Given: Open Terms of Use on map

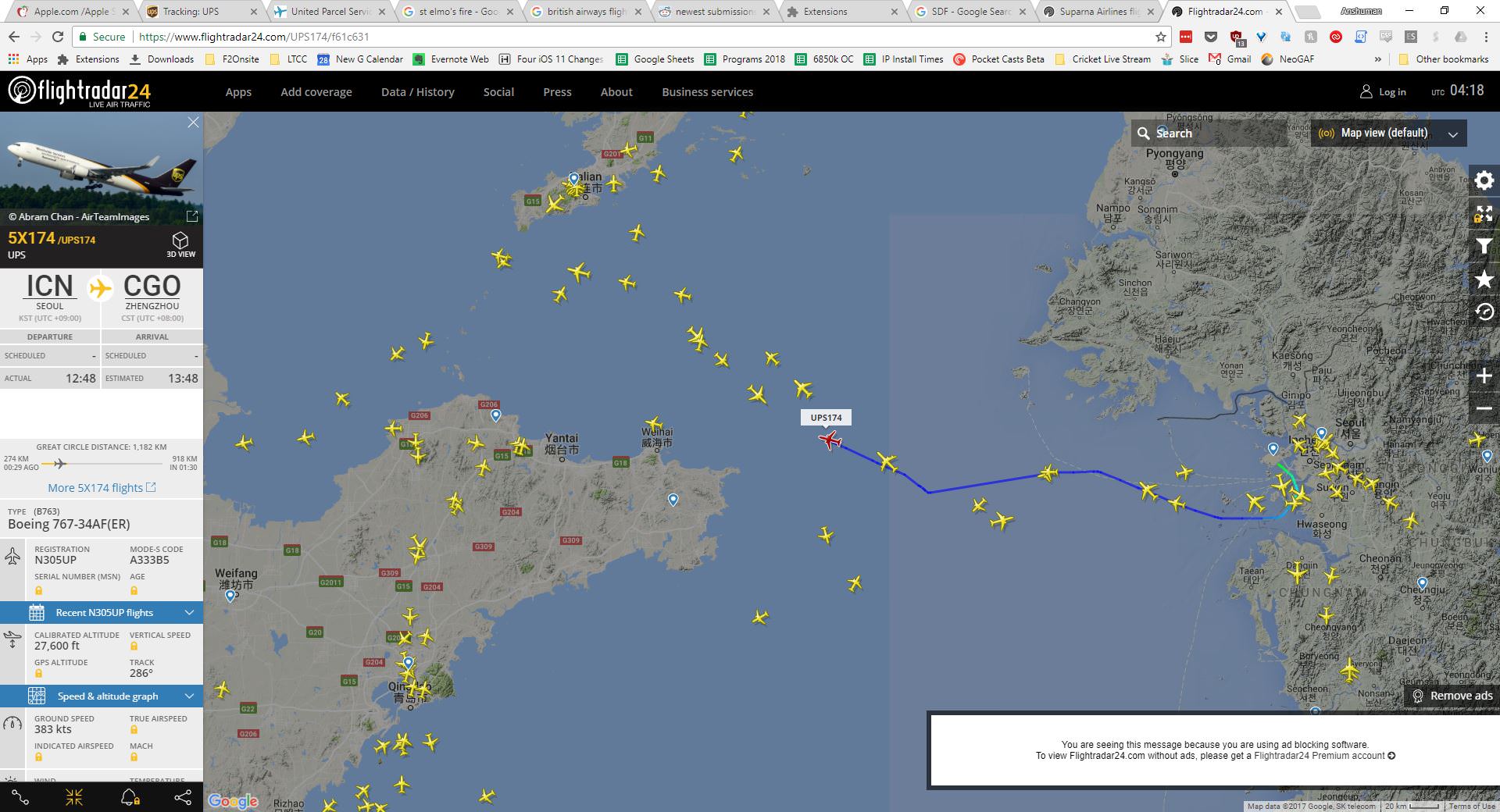Looking at the screenshot, I should [1470, 807].
